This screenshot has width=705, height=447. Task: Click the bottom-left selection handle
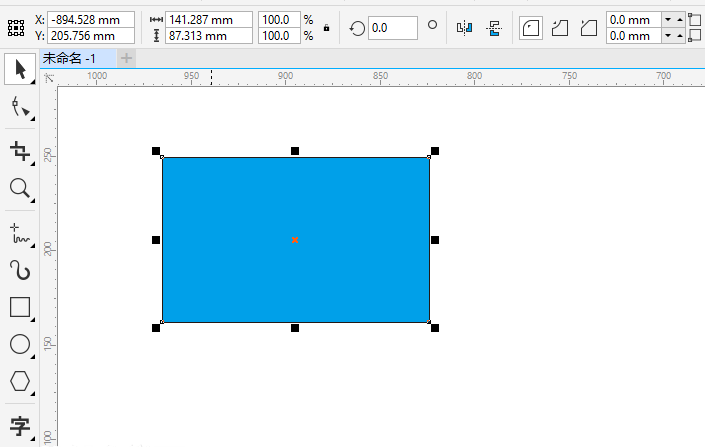click(156, 328)
